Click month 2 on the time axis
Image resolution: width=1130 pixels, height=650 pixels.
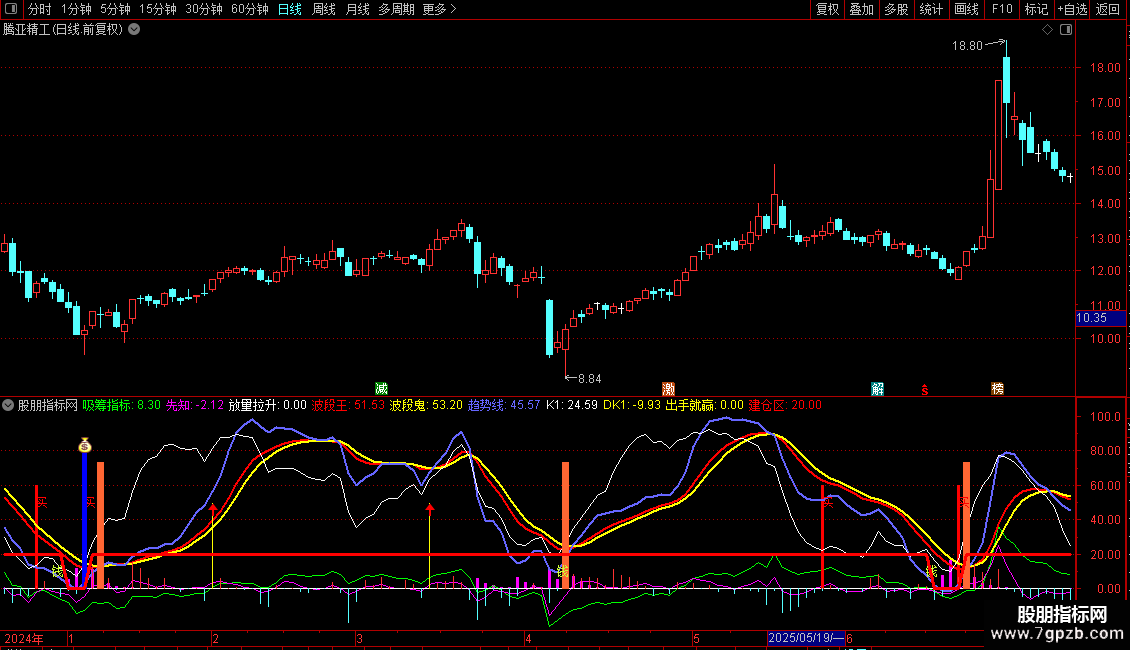pos(215,638)
